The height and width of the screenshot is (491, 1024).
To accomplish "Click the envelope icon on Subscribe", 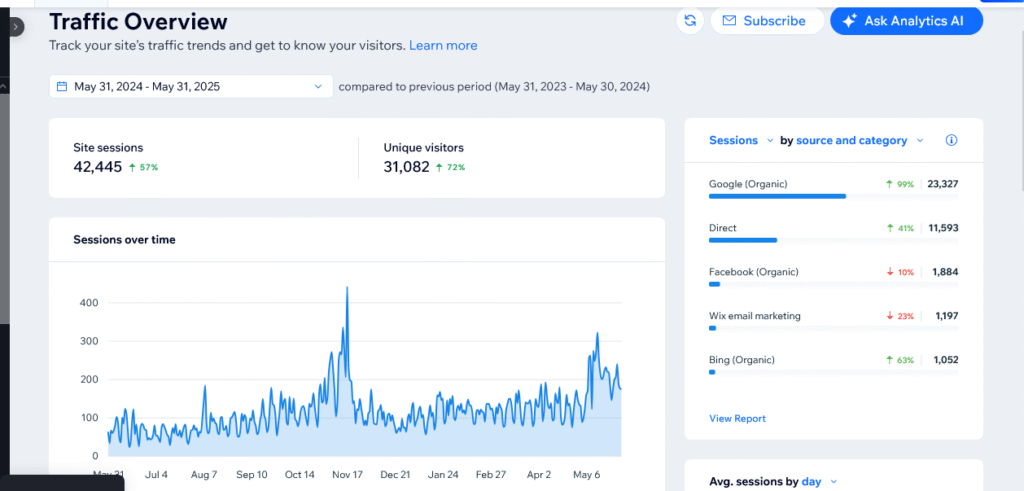I will click(x=729, y=21).
